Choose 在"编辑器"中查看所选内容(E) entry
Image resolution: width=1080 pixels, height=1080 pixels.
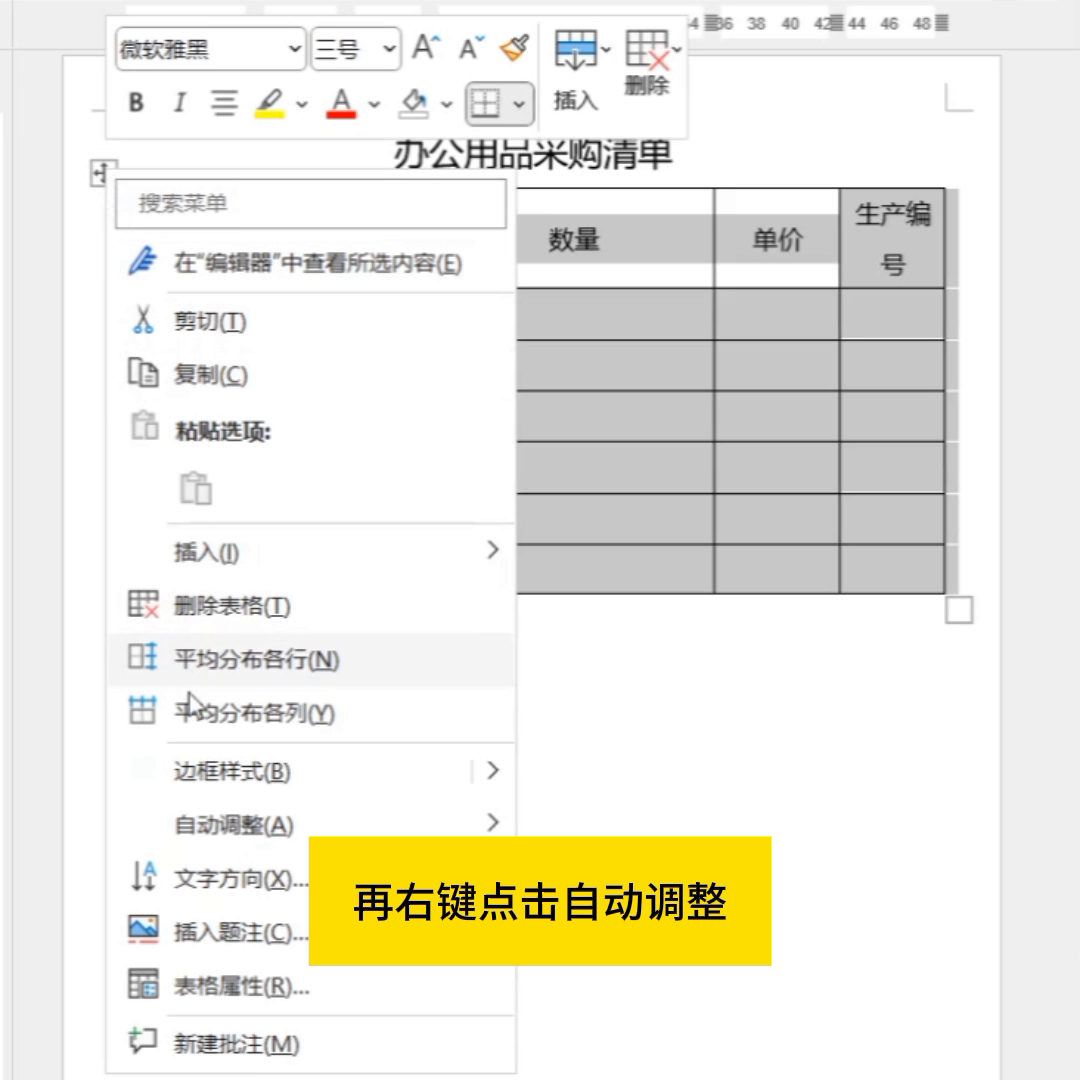coord(311,263)
